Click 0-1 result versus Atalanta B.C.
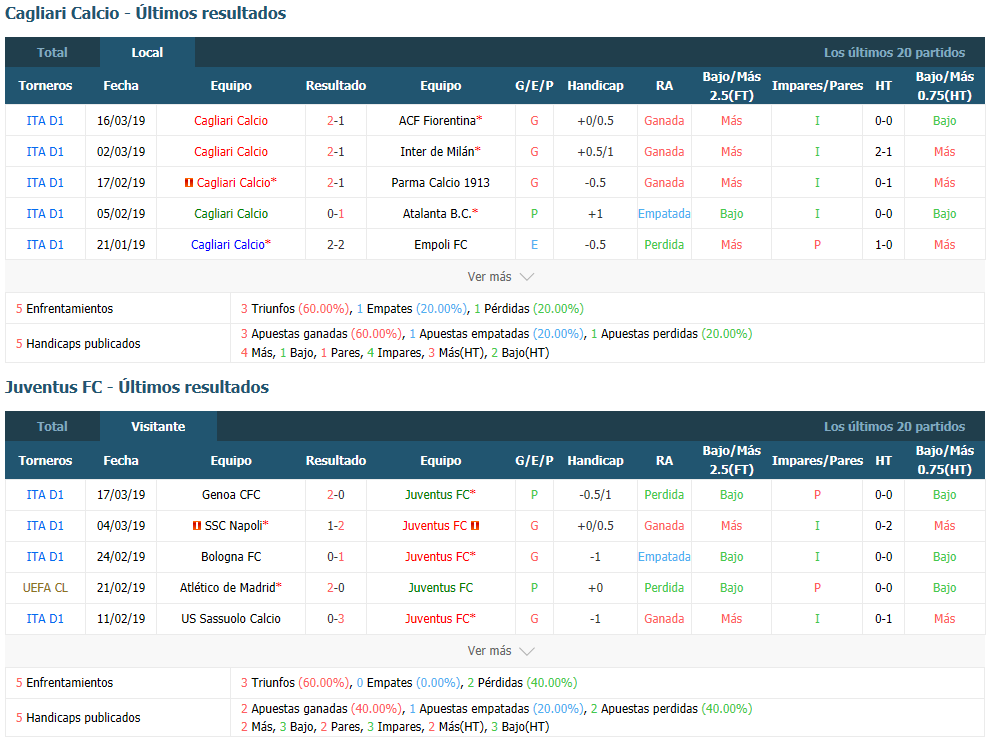Image resolution: width=992 pixels, height=745 pixels. 335,213
